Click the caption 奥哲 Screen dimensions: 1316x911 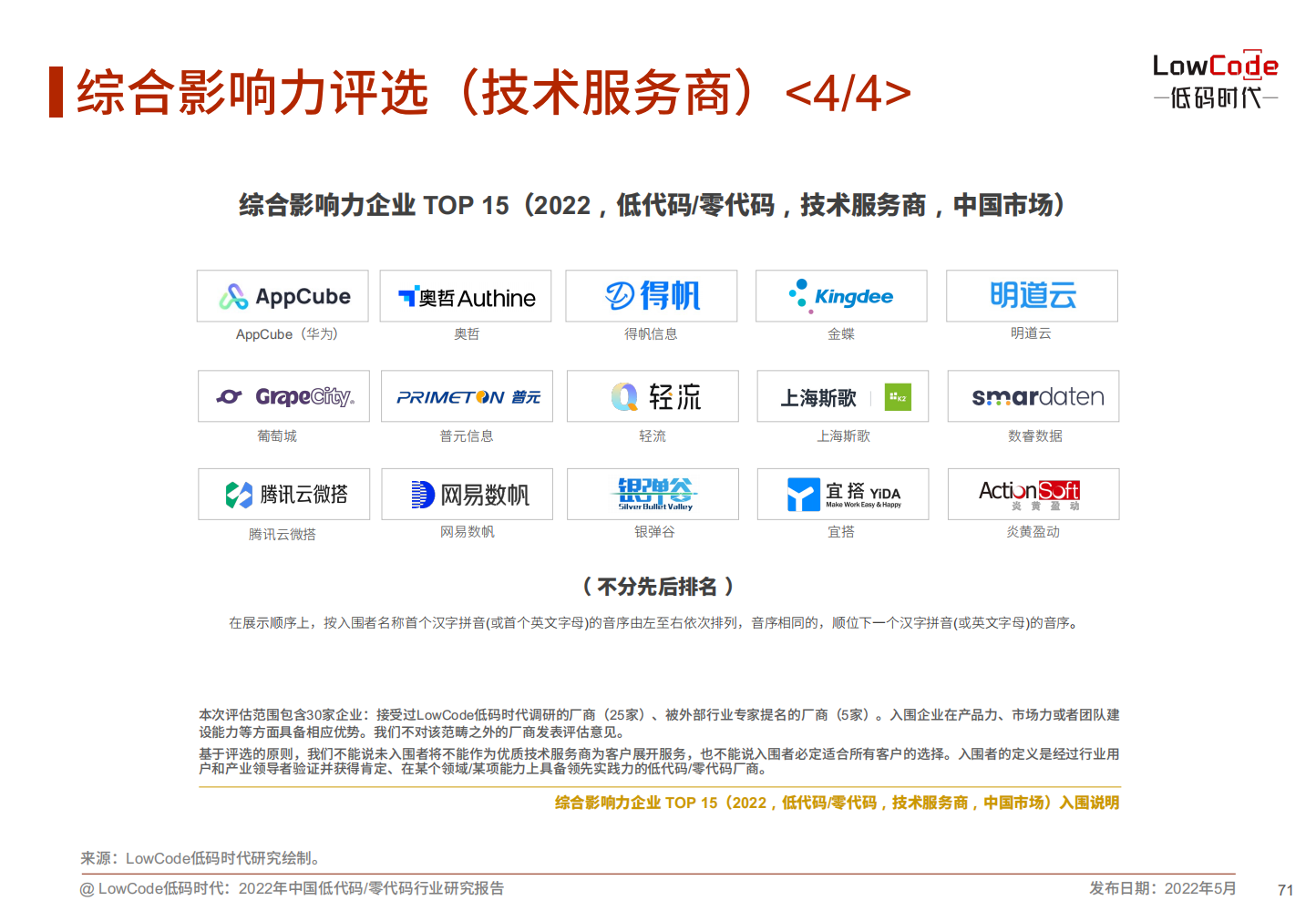pos(467,334)
